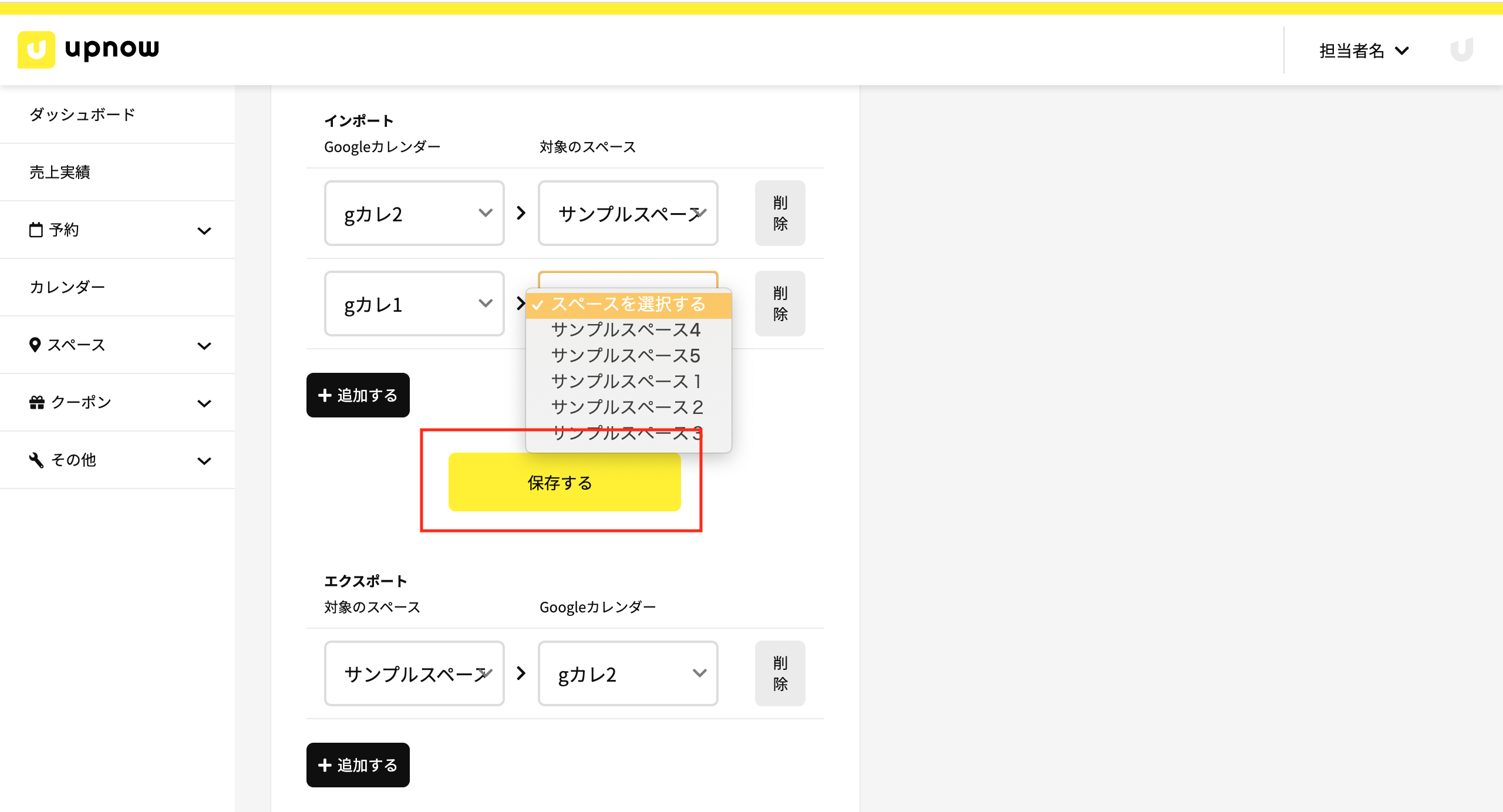The height and width of the screenshot is (812, 1503).
Task: Choose サンプルスペース 1 from the list
Action: pos(628,382)
